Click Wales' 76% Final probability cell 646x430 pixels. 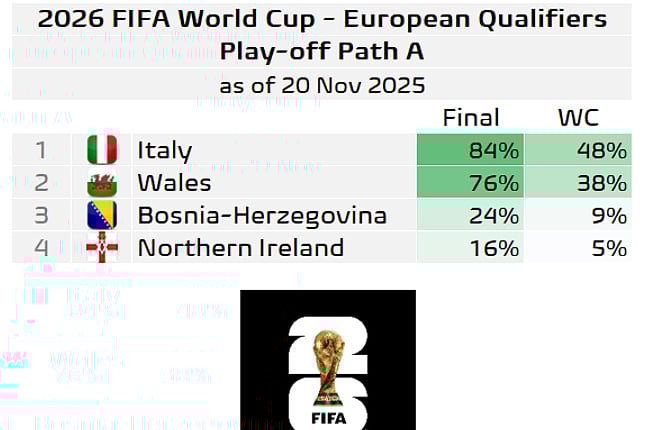470,183
